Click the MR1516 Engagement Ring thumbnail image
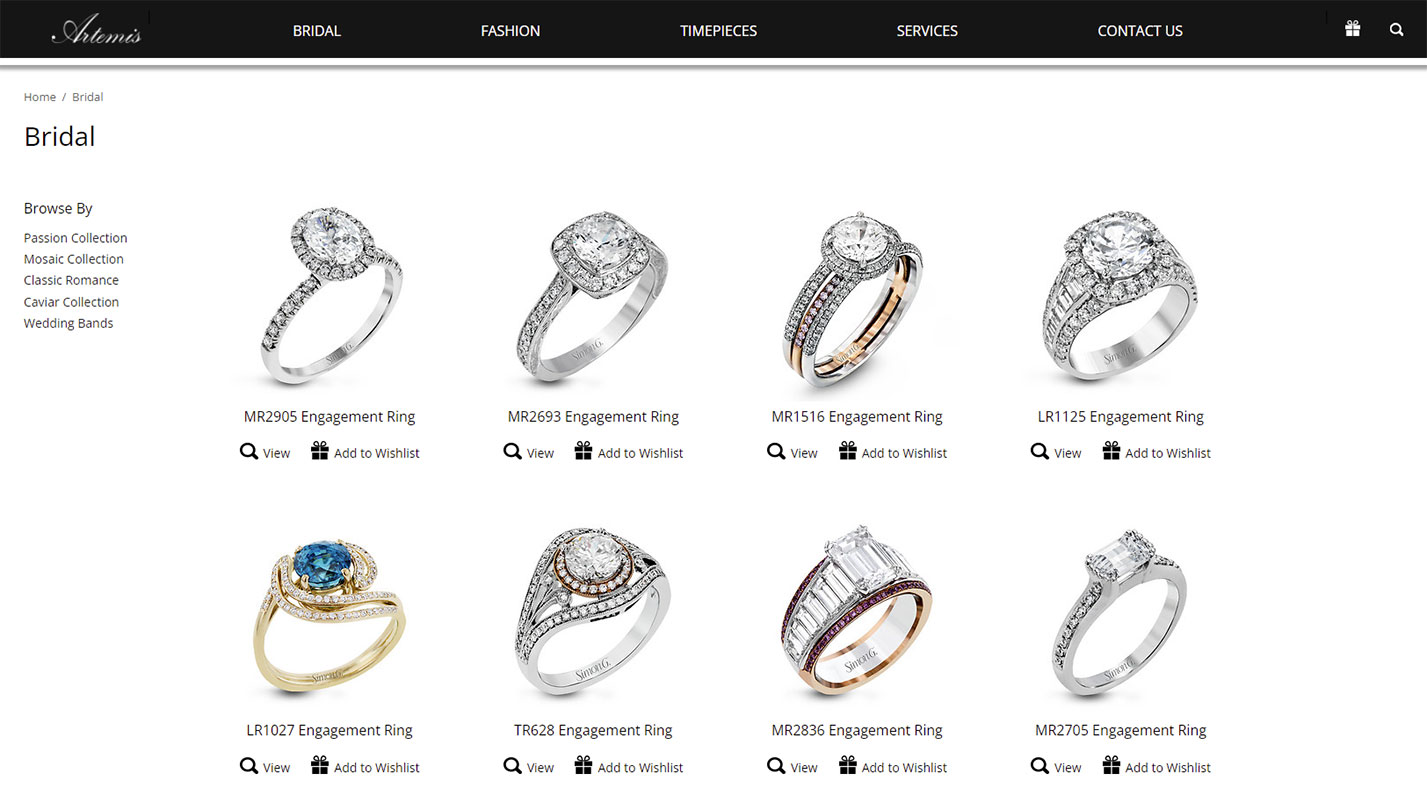The height and width of the screenshot is (810, 1427). point(857,299)
